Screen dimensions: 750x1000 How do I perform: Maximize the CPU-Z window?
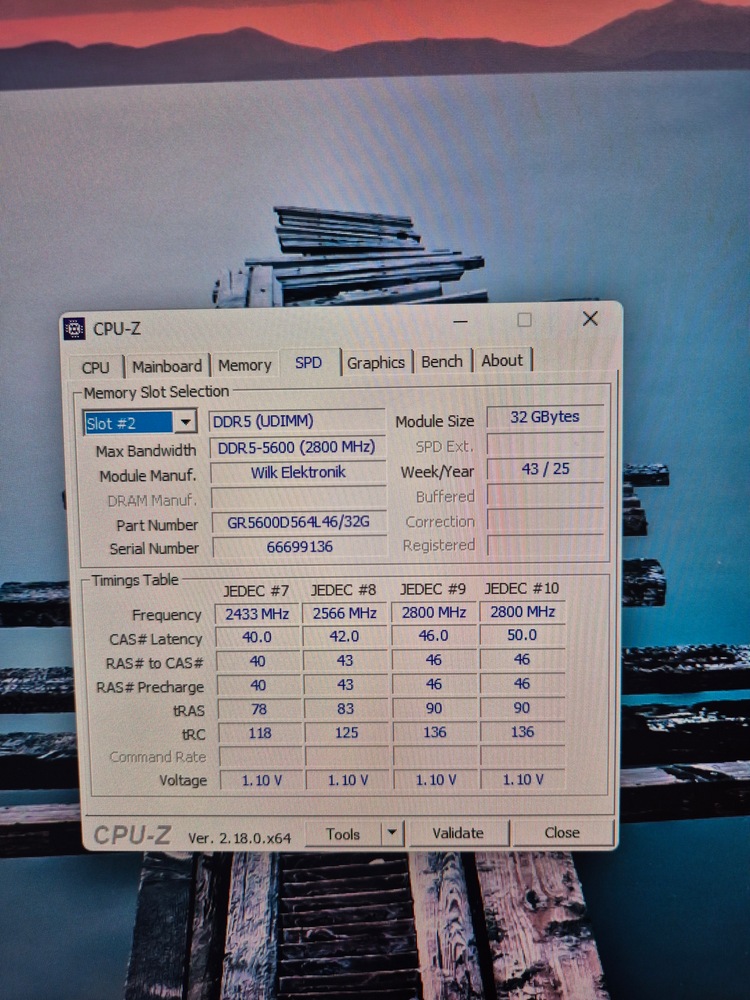[524, 320]
